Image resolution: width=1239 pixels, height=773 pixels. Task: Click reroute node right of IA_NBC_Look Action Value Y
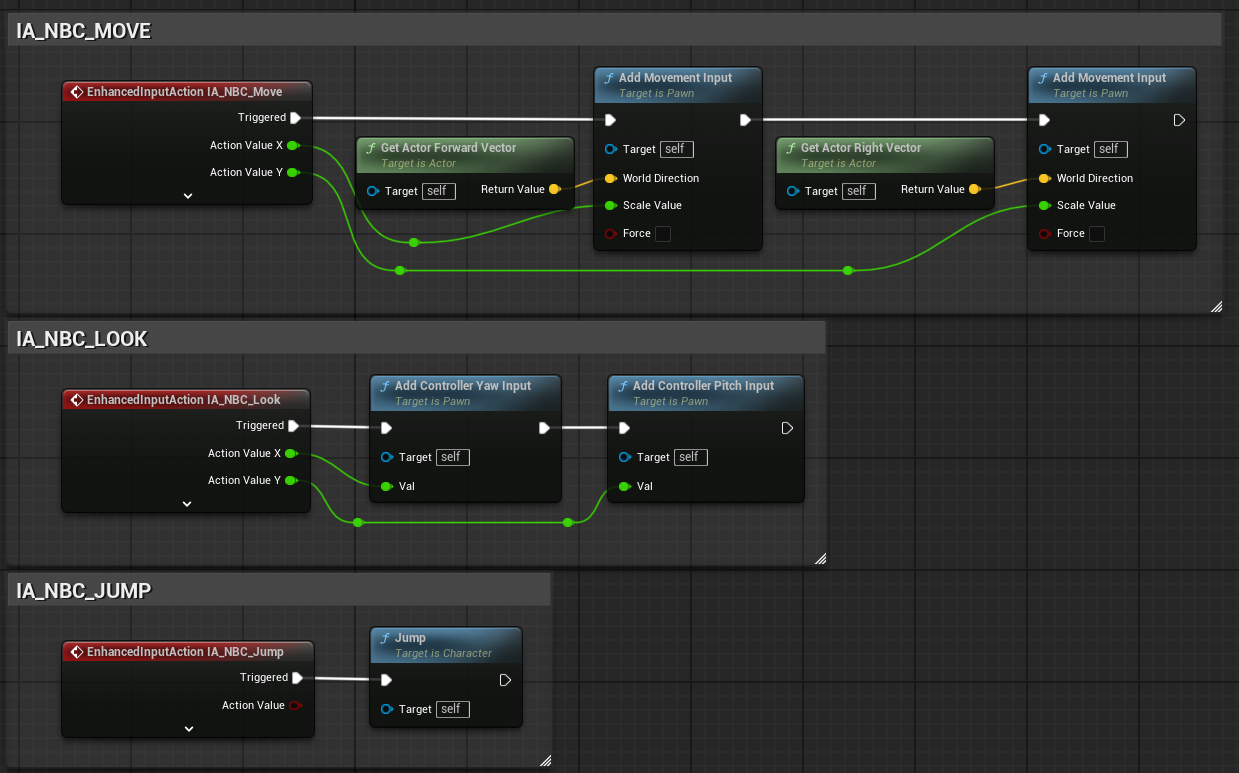coord(358,522)
